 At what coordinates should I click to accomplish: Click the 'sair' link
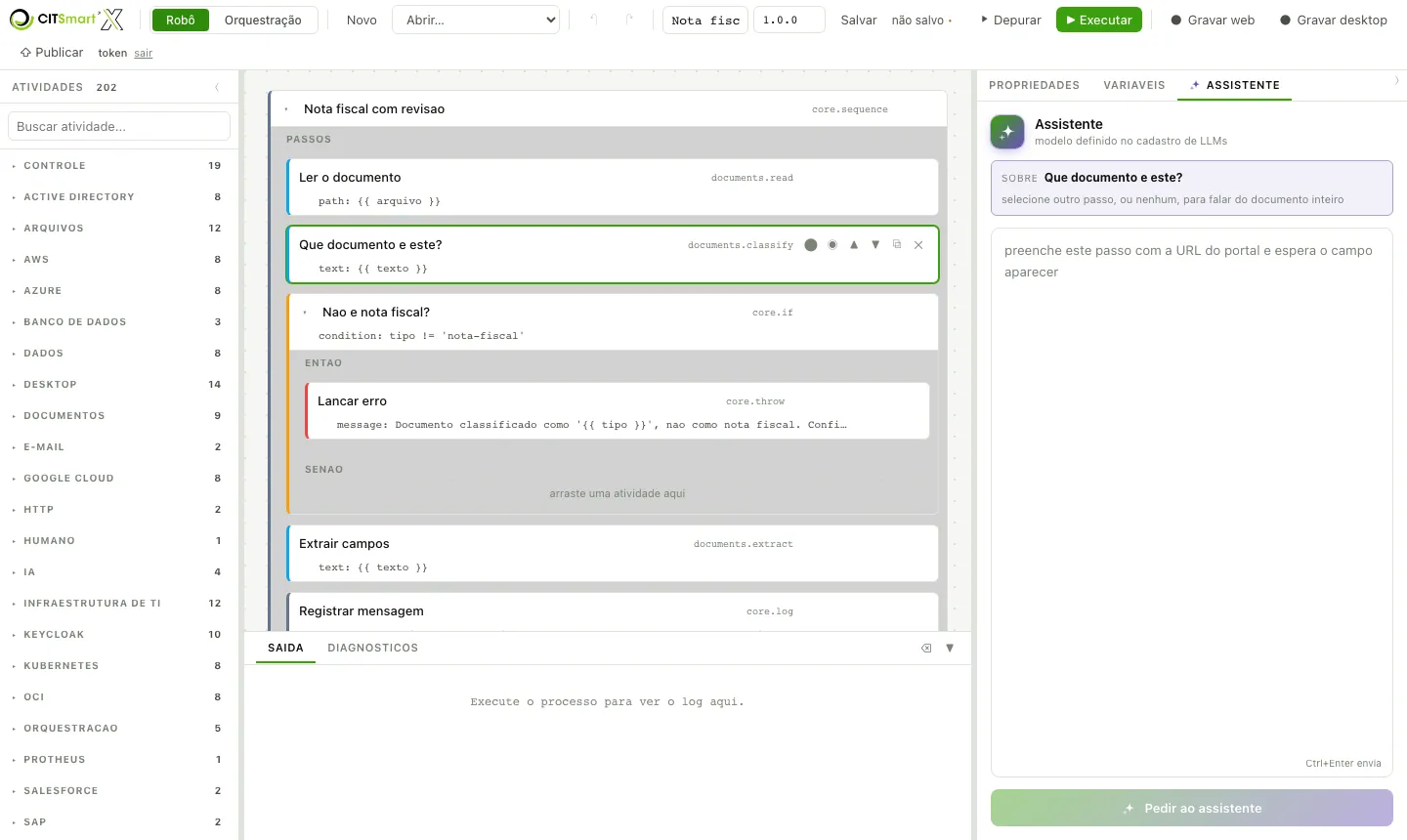tap(144, 54)
